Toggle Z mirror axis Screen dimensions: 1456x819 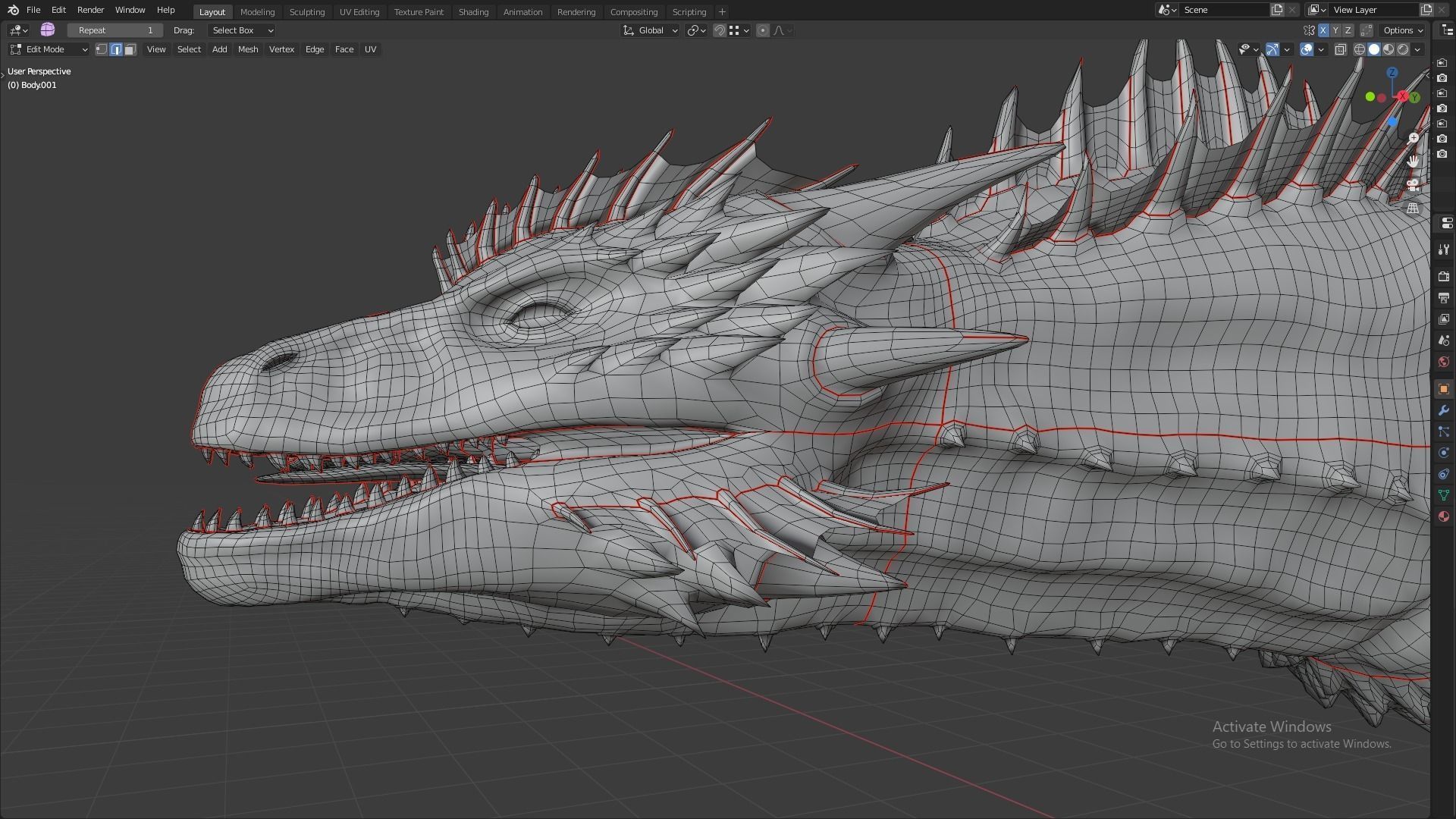pyautogui.click(x=1348, y=30)
